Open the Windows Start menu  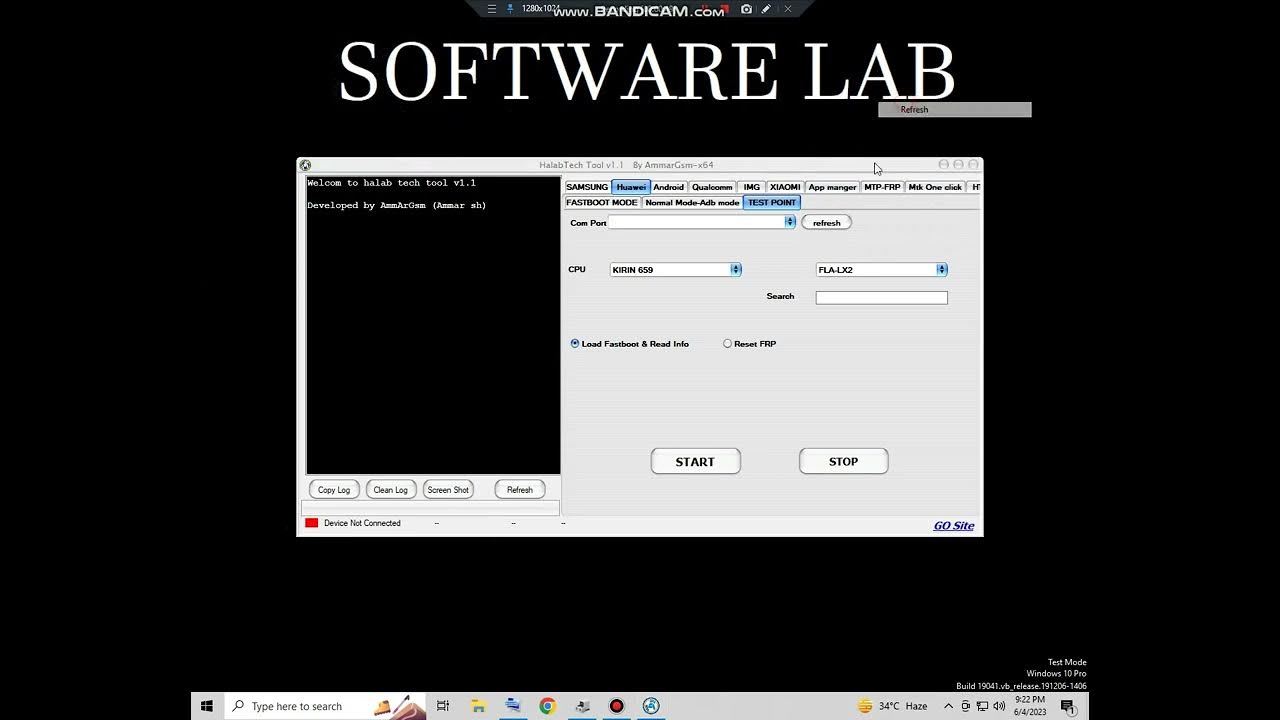point(207,706)
